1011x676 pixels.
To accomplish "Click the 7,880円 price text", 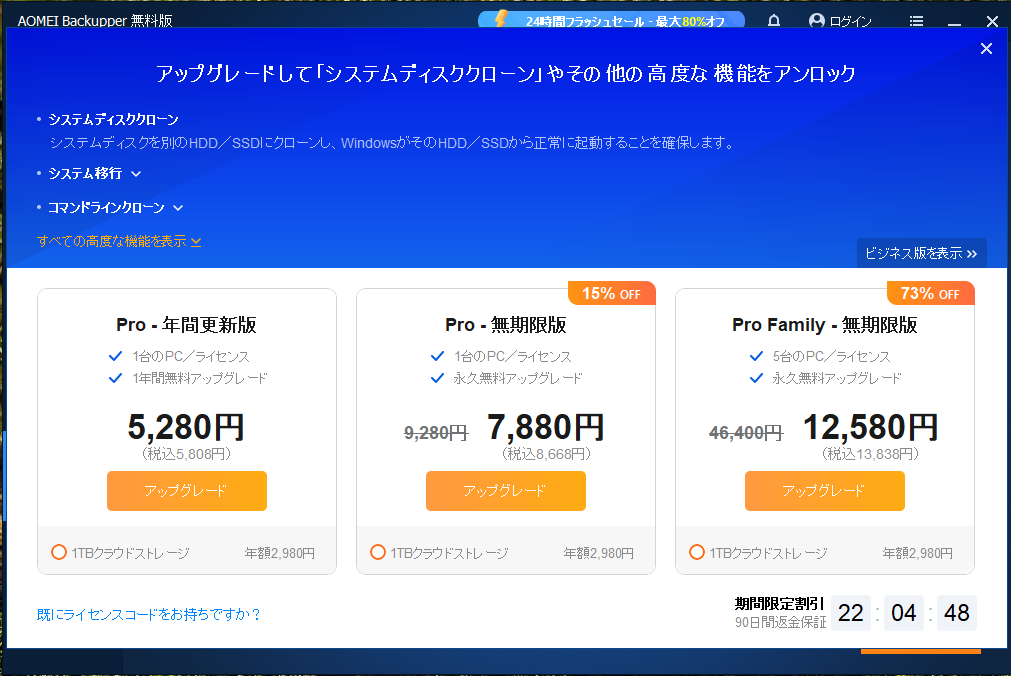I will point(545,427).
